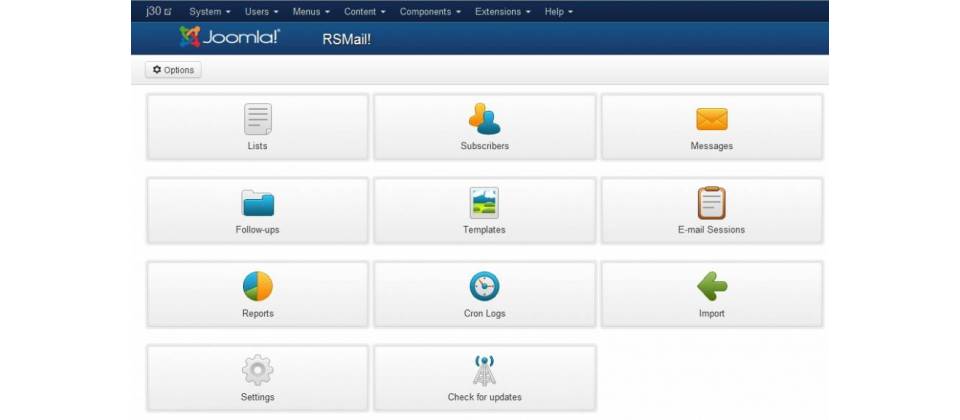960x420 pixels.
Task: Open the Settings gear icon
Action: (x=258, y=370)
